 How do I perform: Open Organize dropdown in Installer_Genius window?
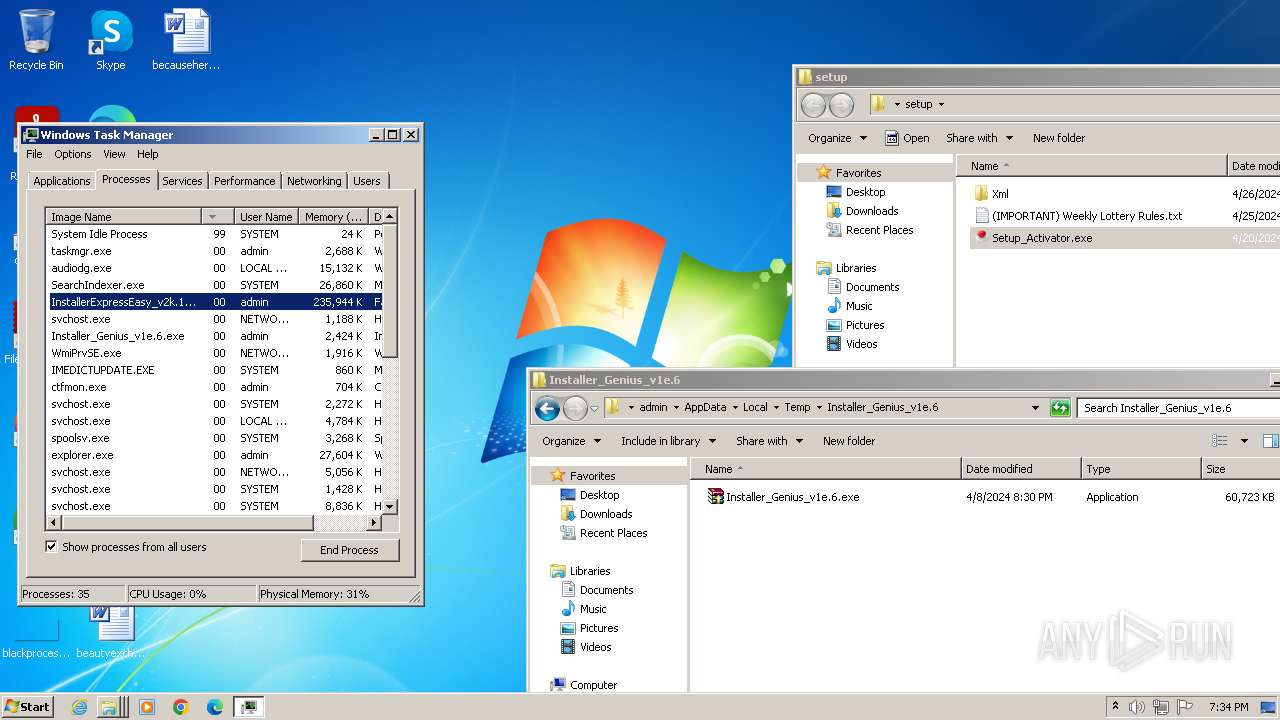572,441
